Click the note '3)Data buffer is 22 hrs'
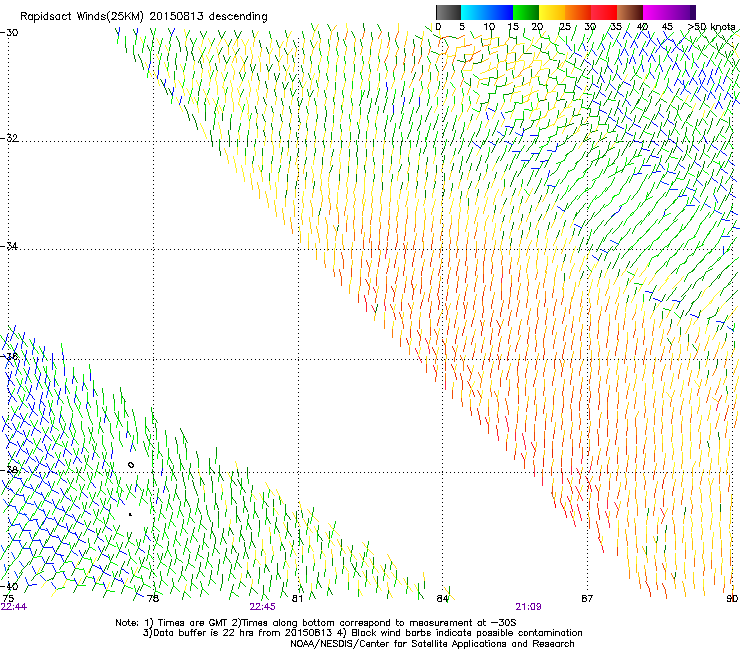Image resolution: width=740 pixels, height=650 pixels. point(199,633)
